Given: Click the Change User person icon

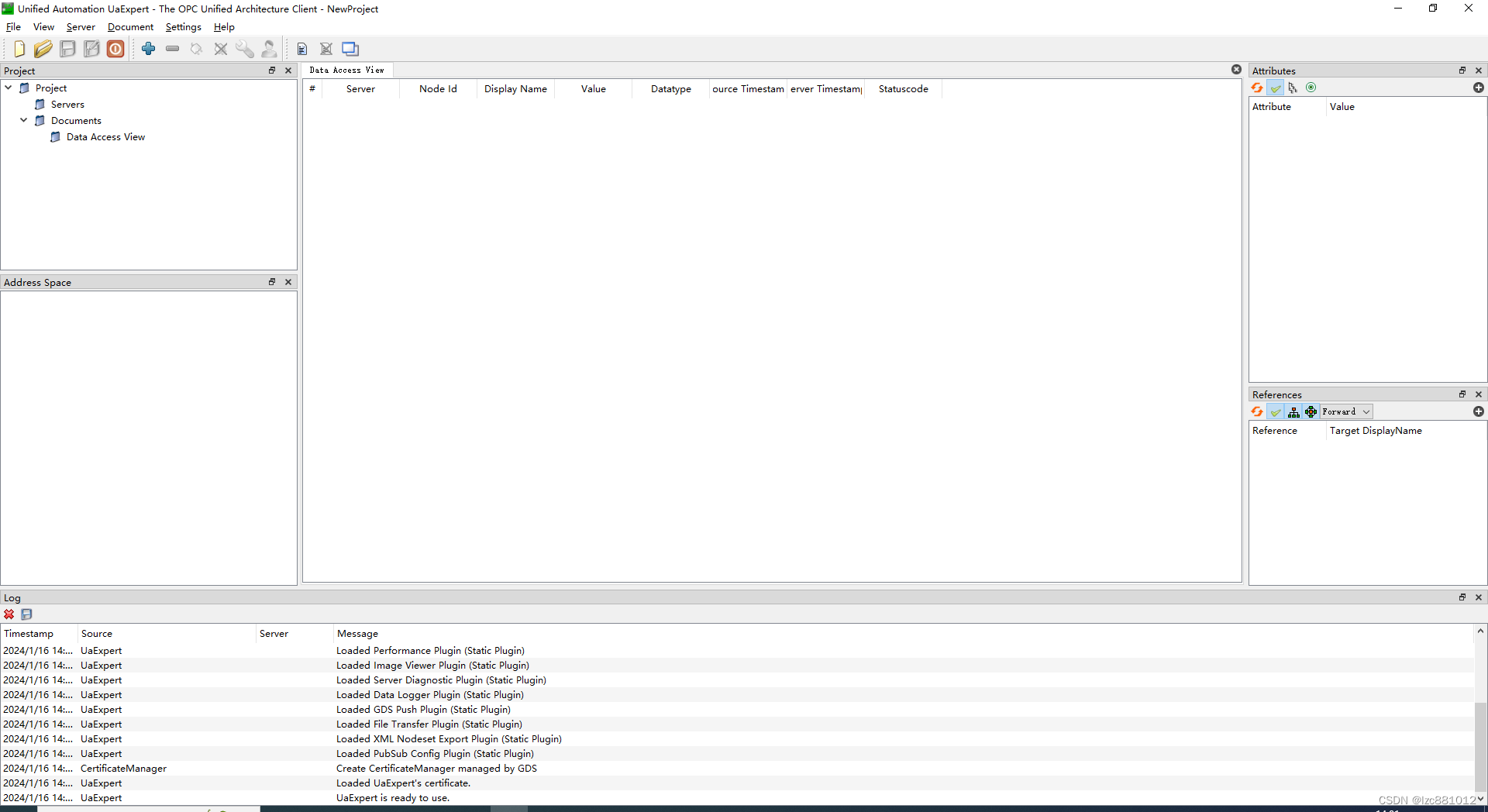Looking at the screenshot, I should pyautogui.click(x=269, y=49).
